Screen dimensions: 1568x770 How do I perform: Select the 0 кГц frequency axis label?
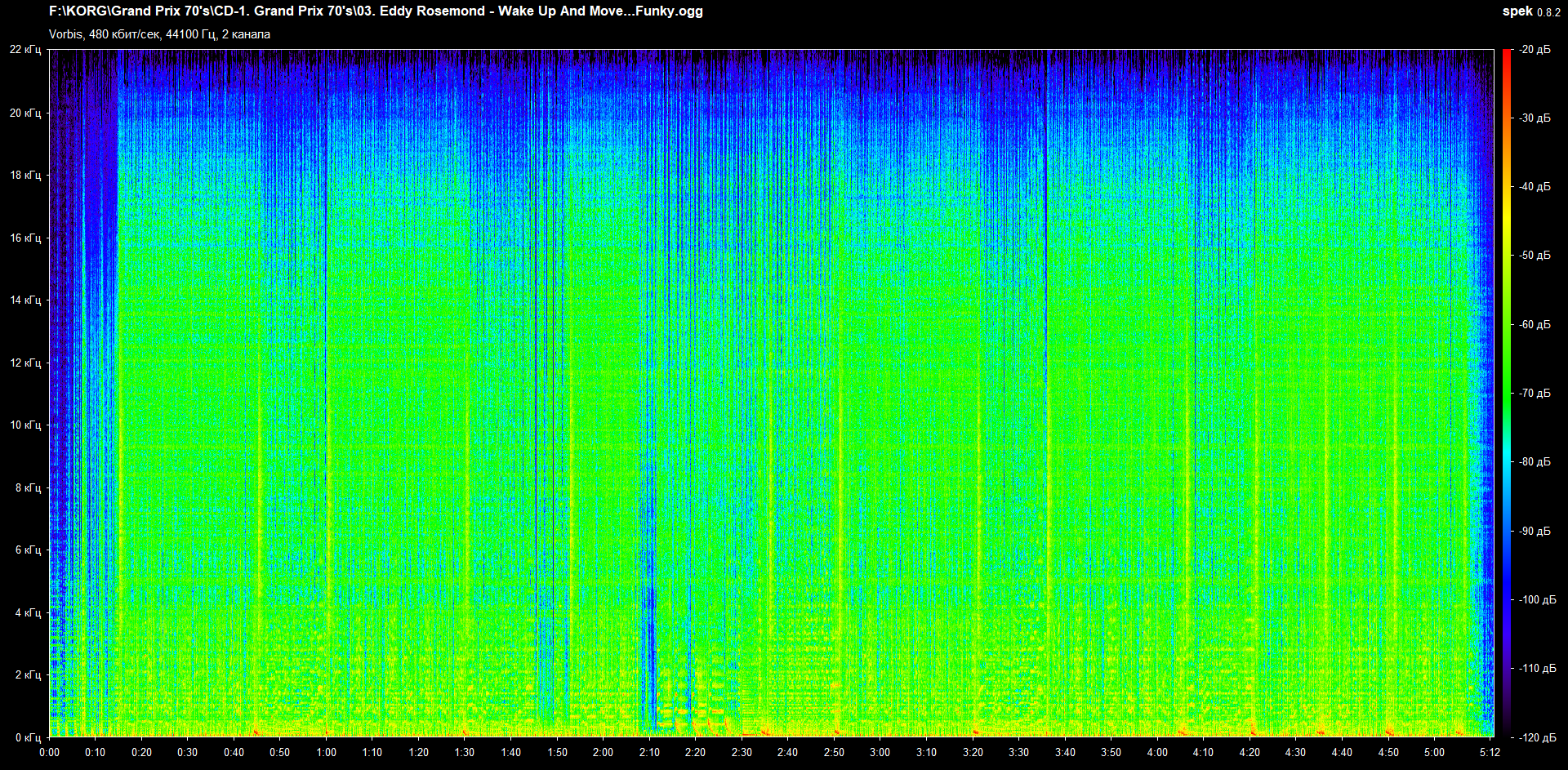pyautogui.click(x=27, y=737)
